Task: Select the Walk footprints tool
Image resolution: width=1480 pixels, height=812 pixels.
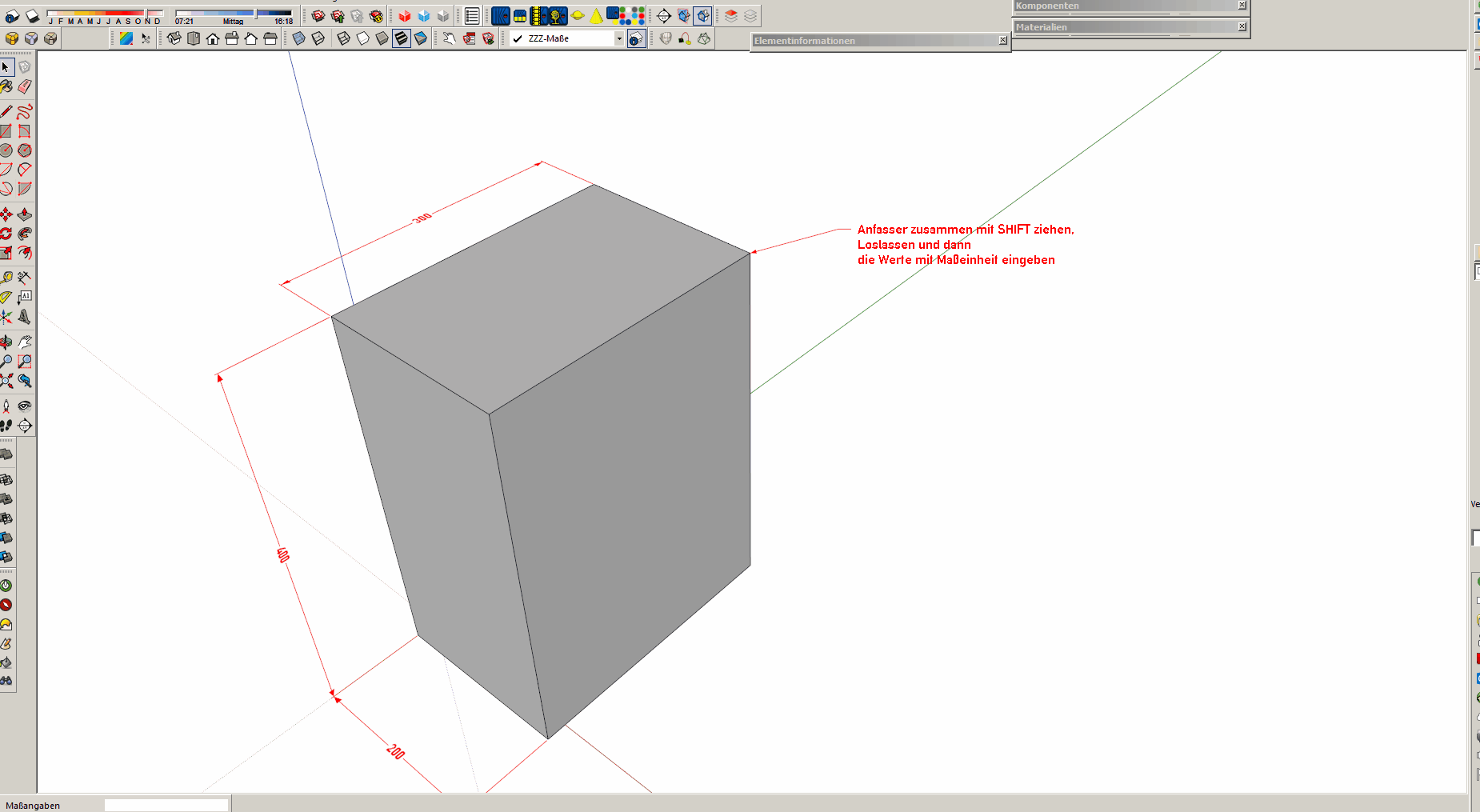Action: (6, 426)
